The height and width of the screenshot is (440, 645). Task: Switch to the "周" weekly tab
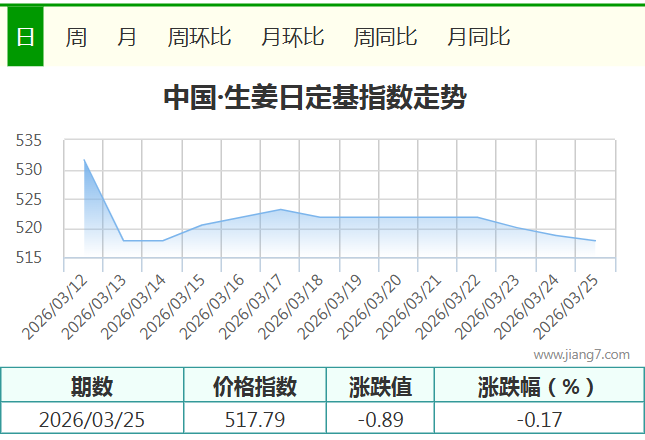pos(76,38)
